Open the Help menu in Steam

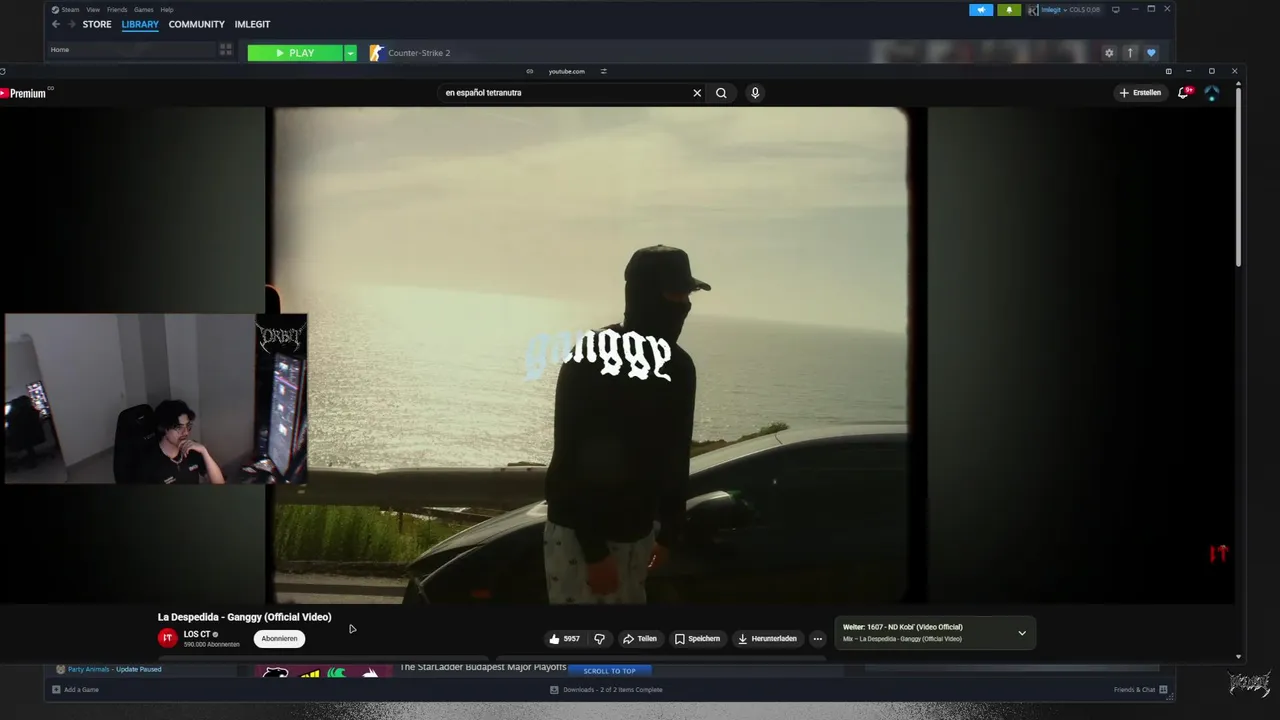coord(167,10)
